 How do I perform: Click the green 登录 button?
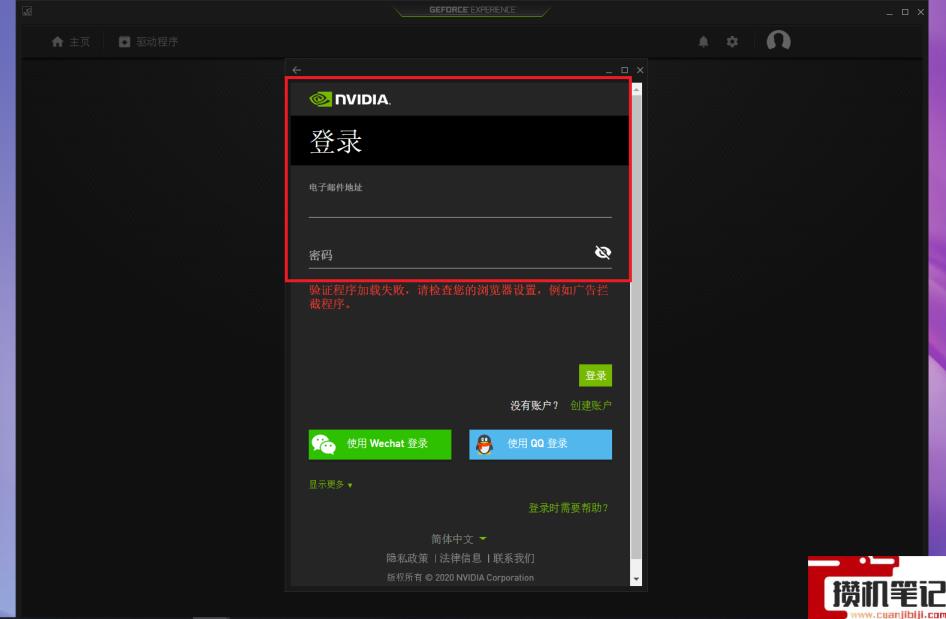(x=595, y=375)
